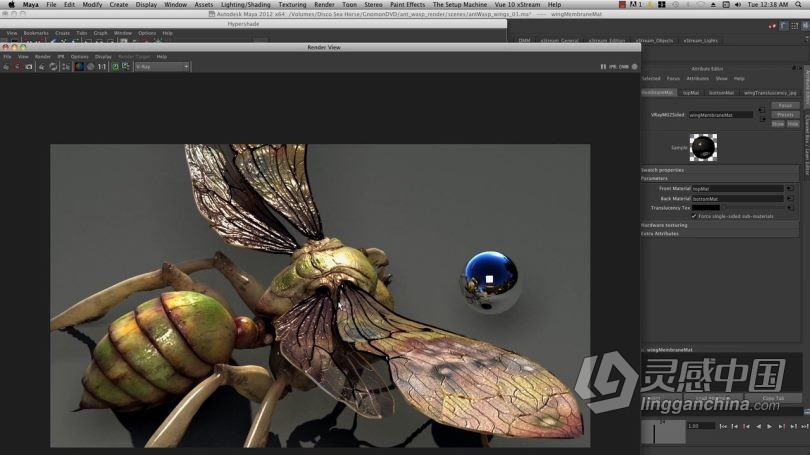
Task: Click the 1:1 real size icon
Action: point(102,67)
